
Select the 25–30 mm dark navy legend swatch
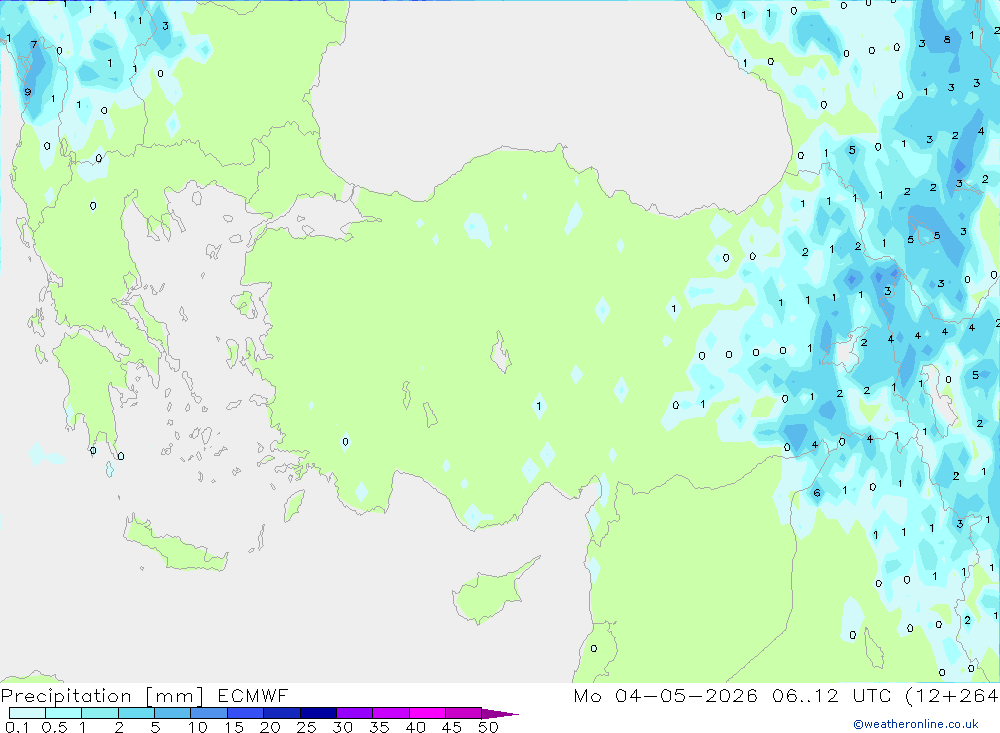coord(318,713)
